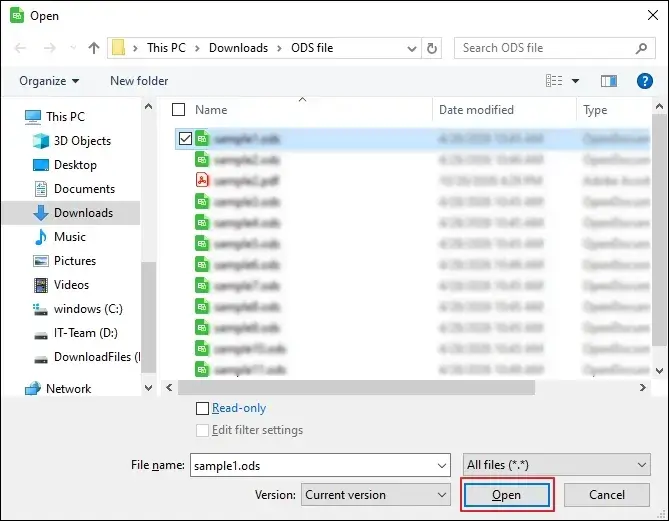Open Downloads in navigation pane
Image resolution: width=669 pixels, height=521 pixels.
point(71,212)
